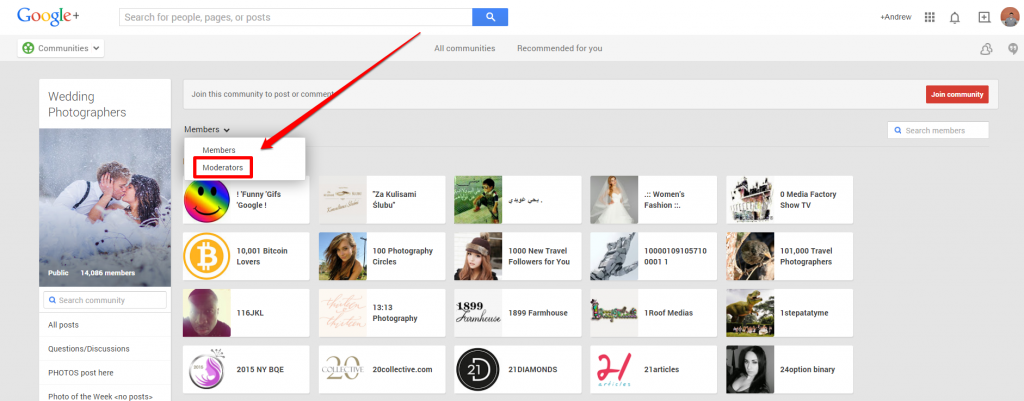Open the 20collective.com member
1024x401 pixels.
382,369
